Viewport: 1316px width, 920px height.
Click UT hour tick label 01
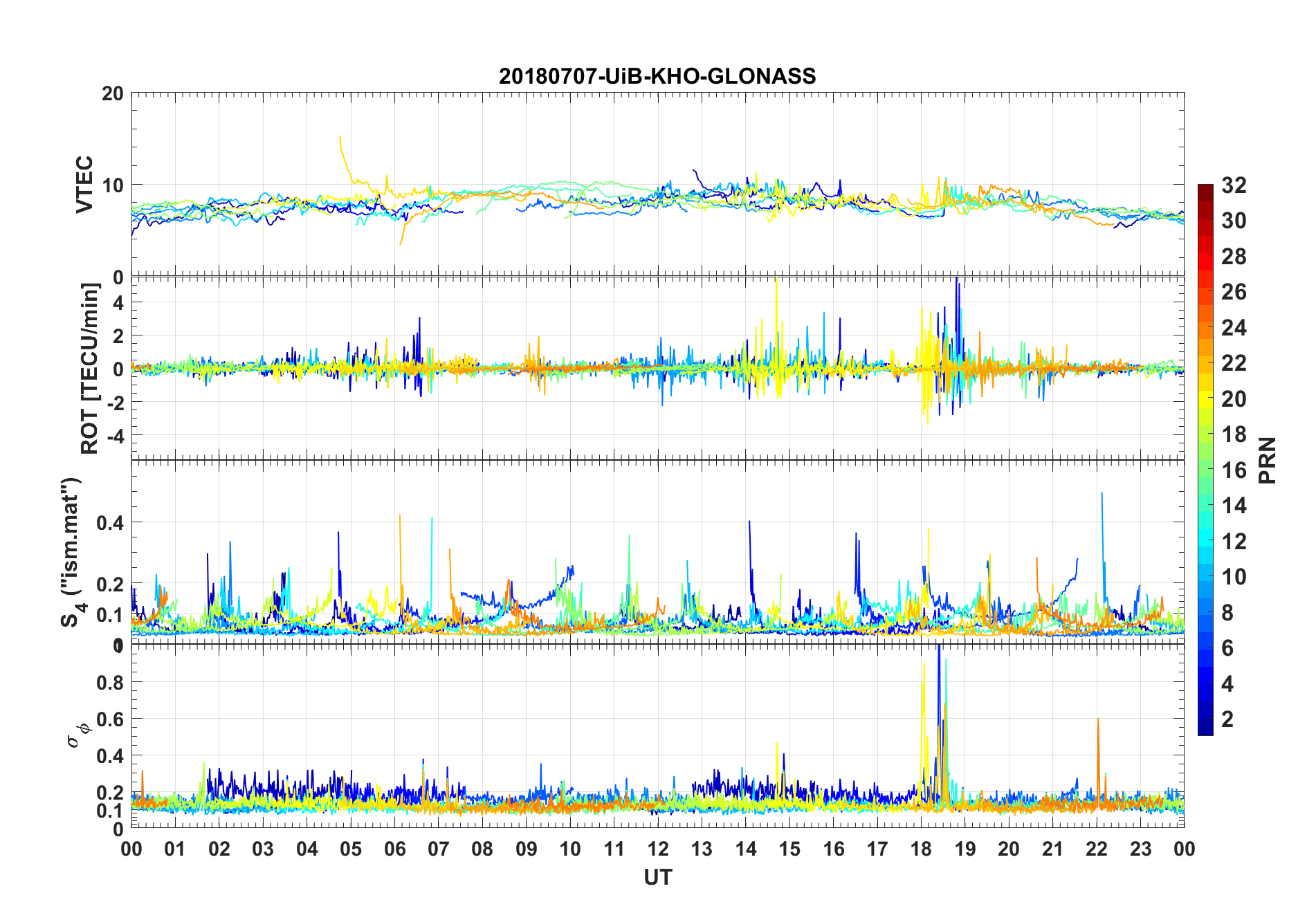coord(175,849)
